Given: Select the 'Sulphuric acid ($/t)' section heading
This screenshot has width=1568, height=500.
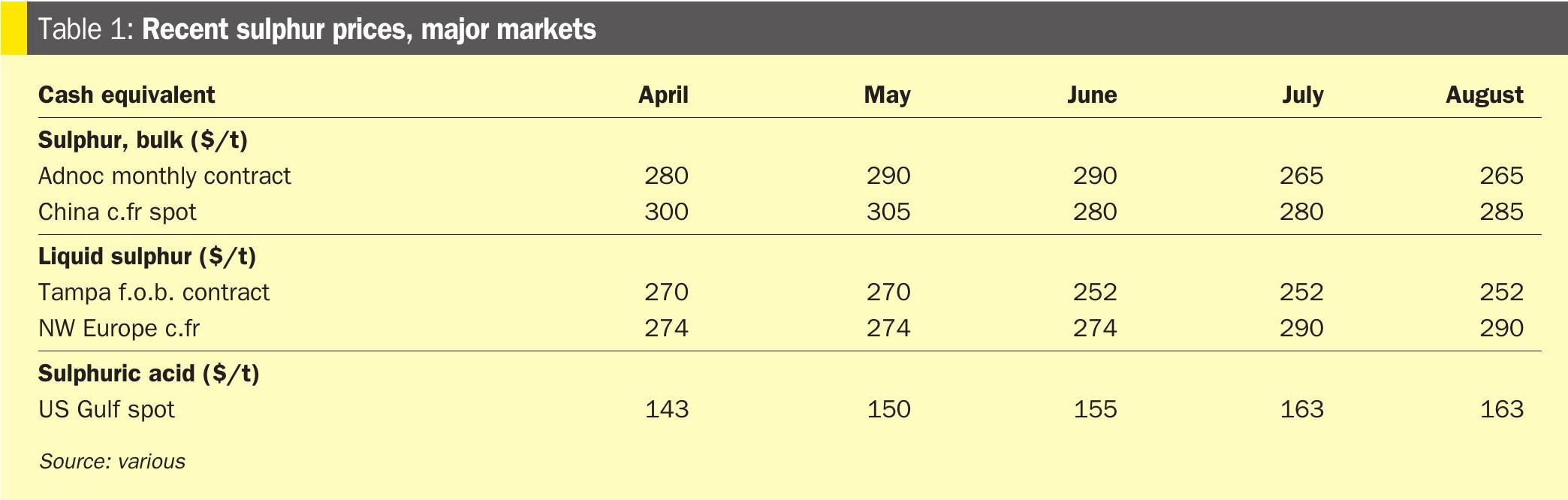Looking at the screenshot, I should [149, 373].
